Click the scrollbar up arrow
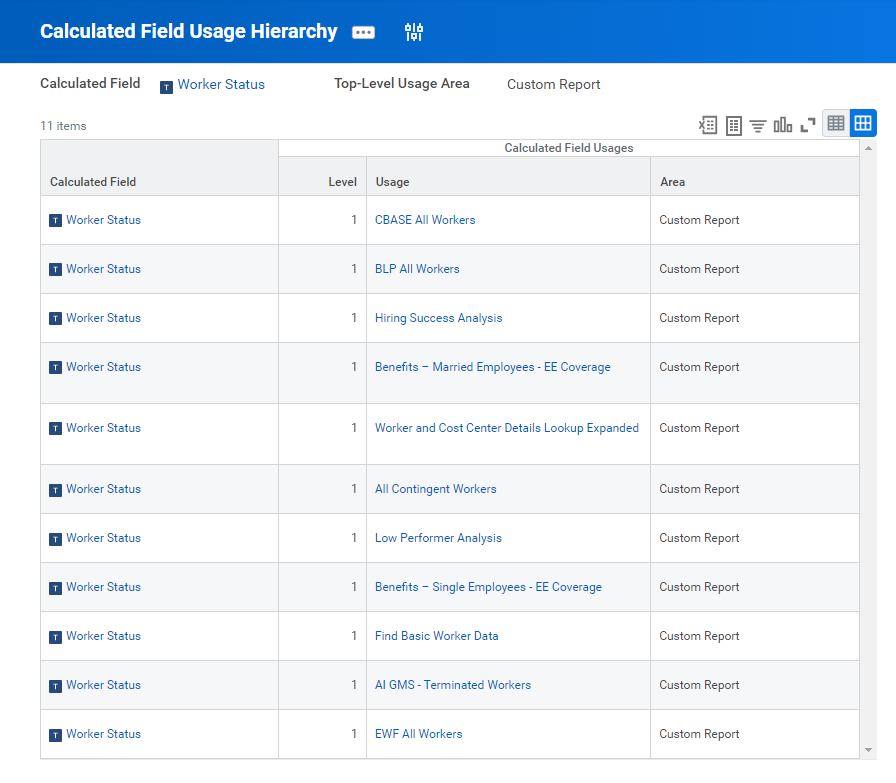 (868, 149)
